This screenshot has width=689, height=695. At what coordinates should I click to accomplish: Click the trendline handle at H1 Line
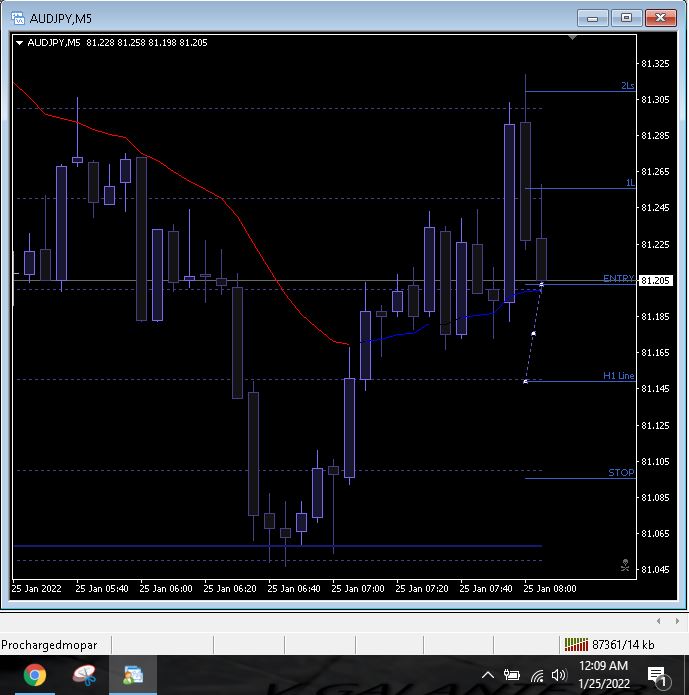click(525, 381)
